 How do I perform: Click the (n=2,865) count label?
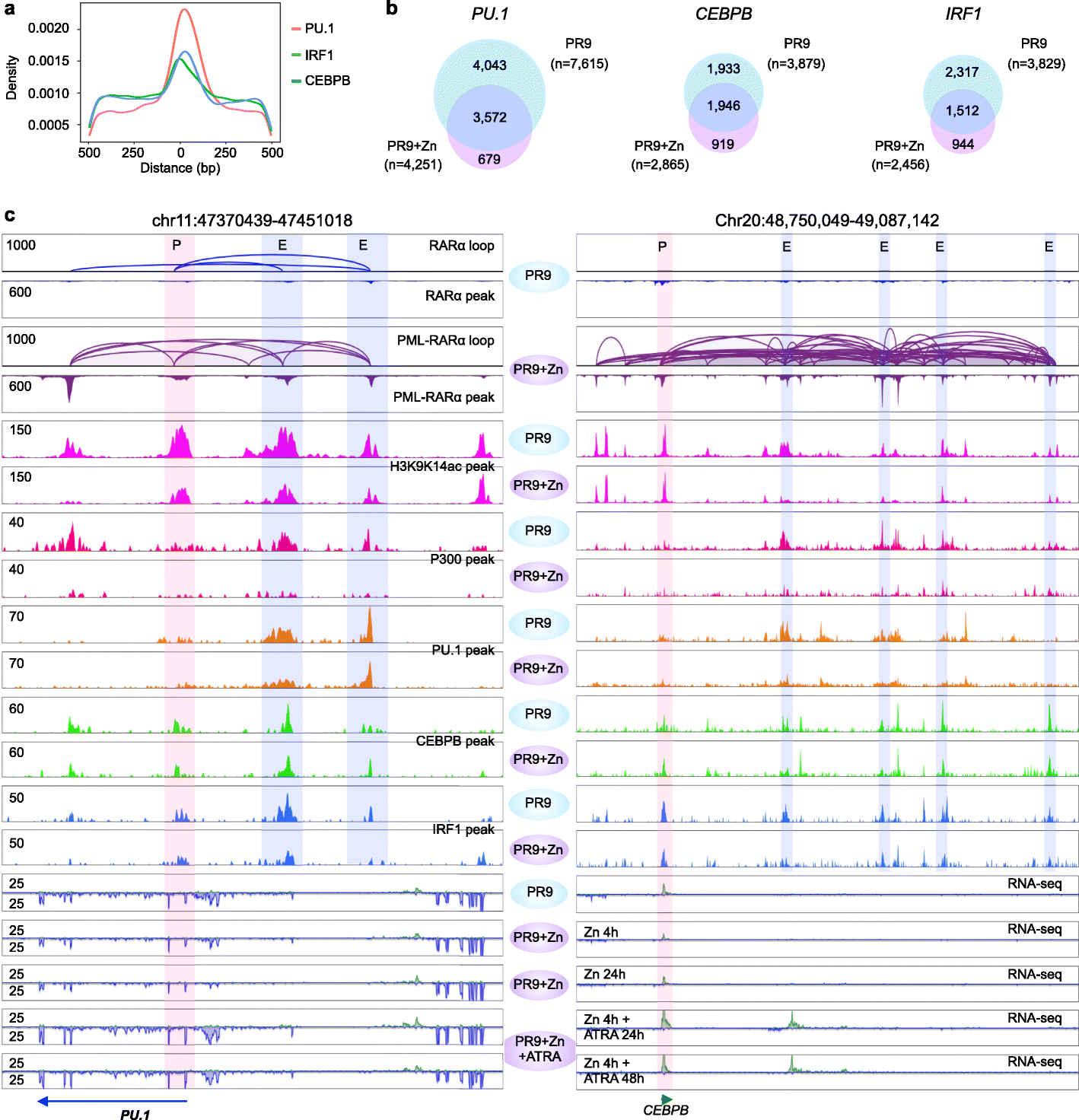tap(660, 164)
